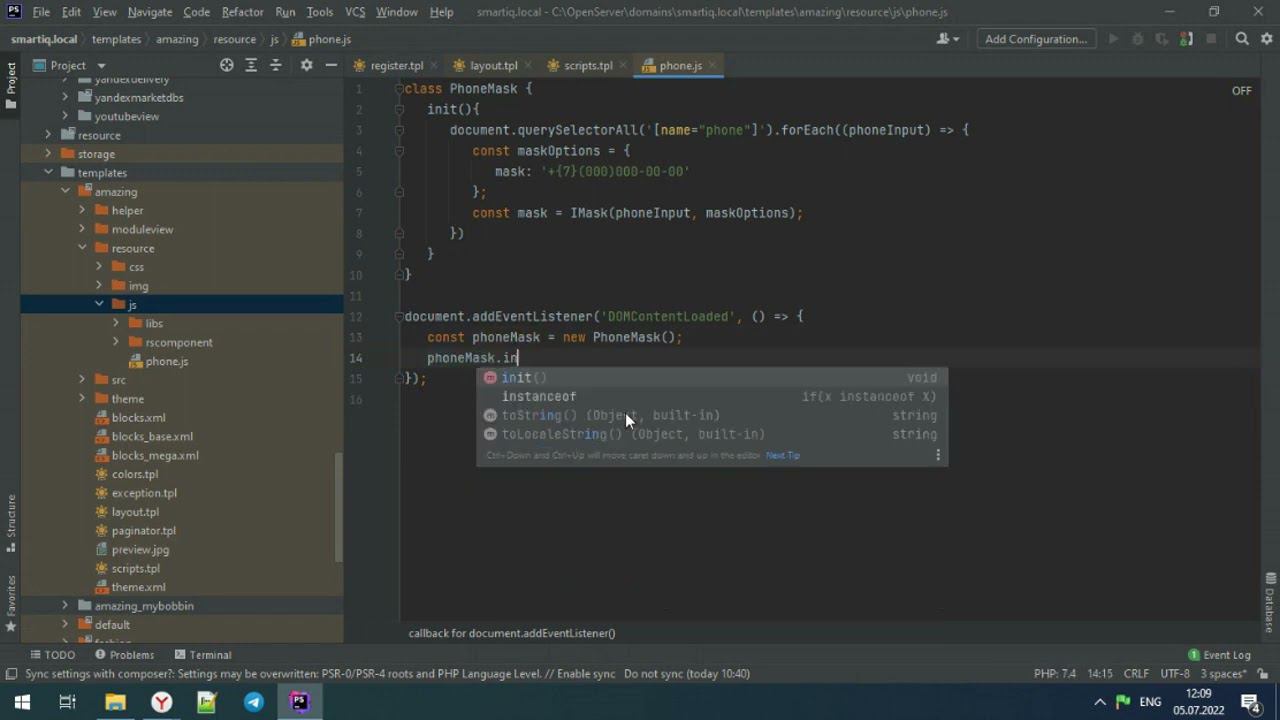Collapse the amazing folder in tree
The image size is (1280, 720).
pos(65,192)
